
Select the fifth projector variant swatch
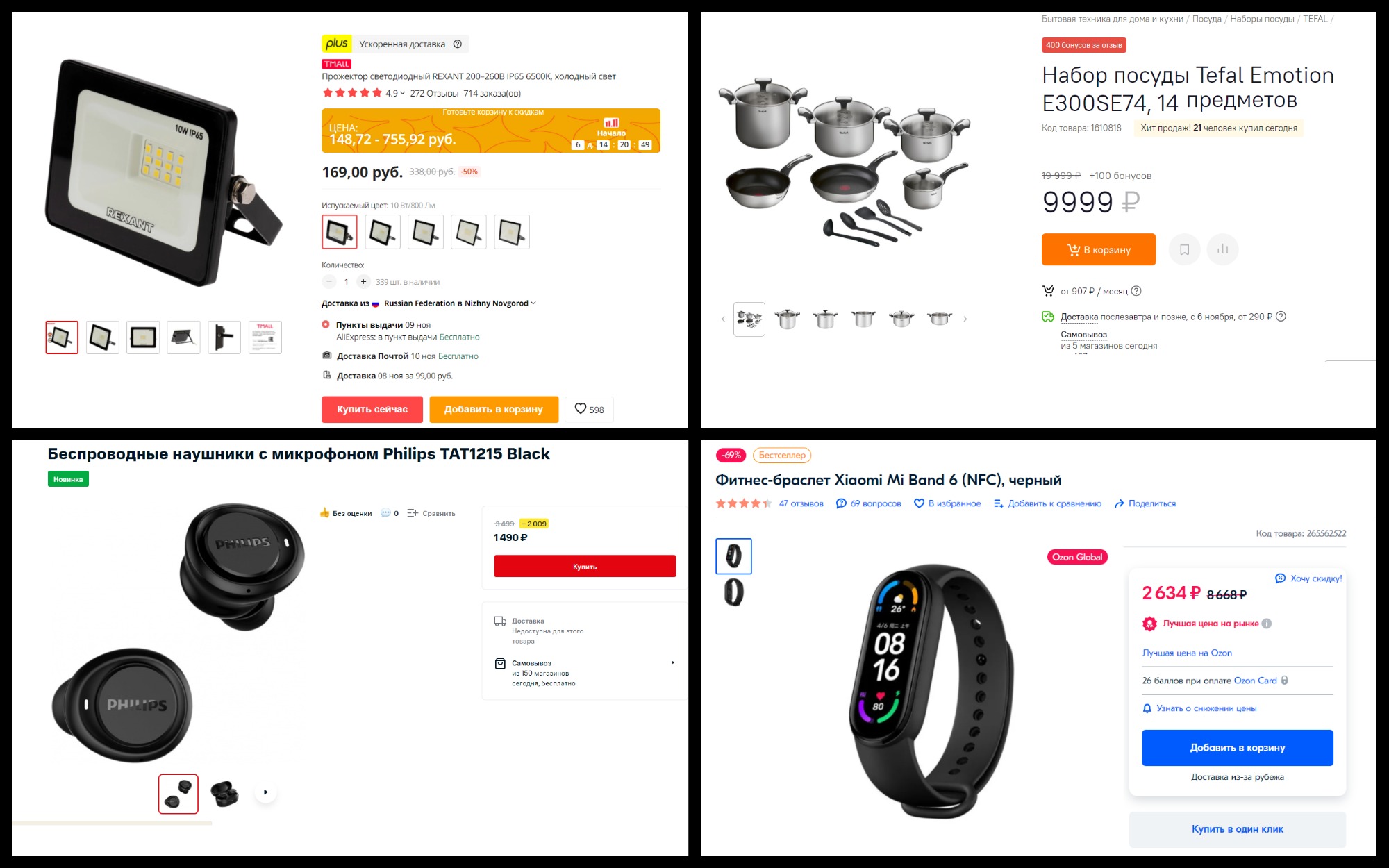tap(512, 232)
